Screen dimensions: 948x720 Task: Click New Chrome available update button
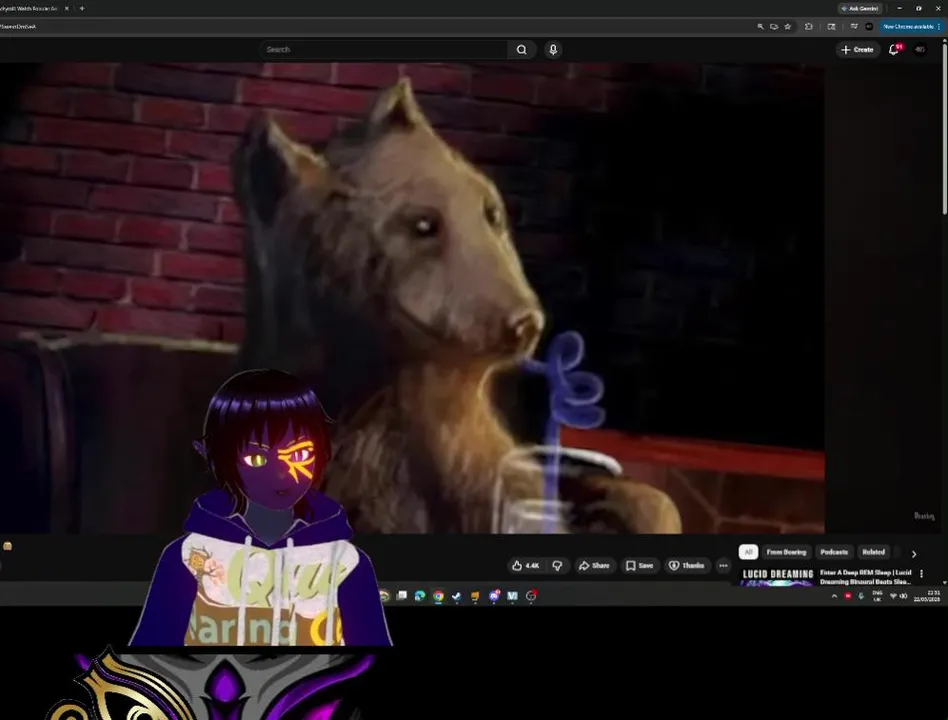pos(907,27)
